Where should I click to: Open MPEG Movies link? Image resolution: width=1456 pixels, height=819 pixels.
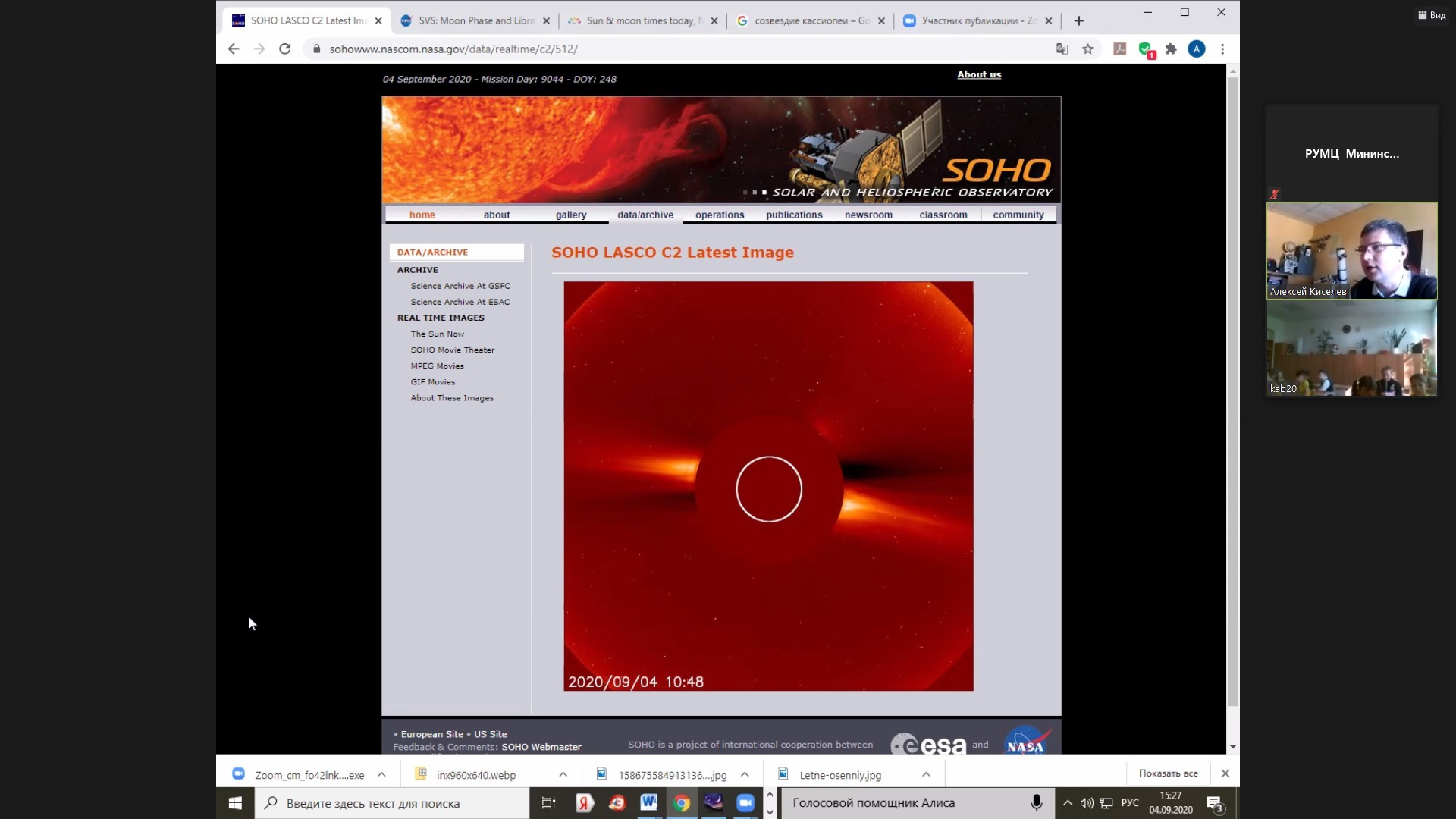pos(438,366)
